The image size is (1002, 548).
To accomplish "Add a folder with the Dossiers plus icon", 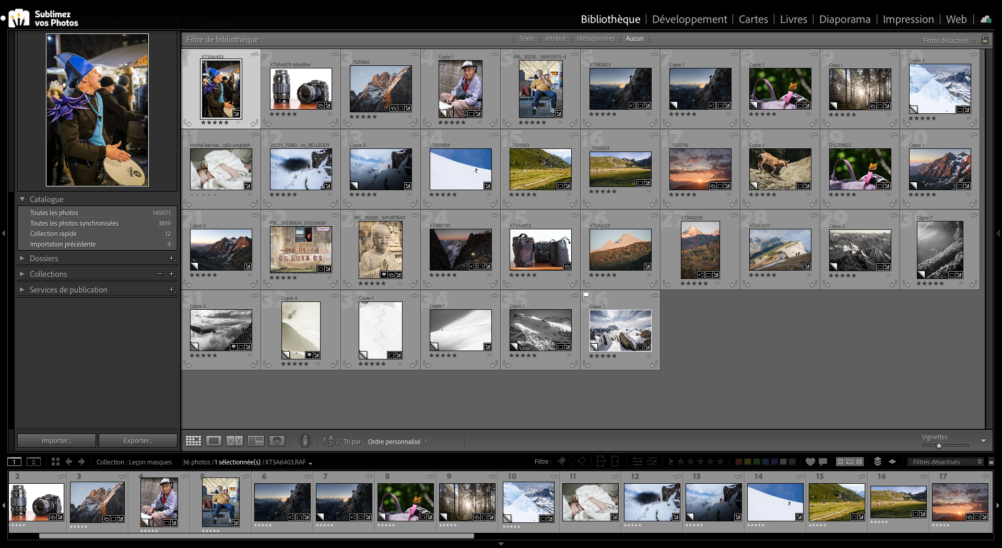I will pos(171,259).
